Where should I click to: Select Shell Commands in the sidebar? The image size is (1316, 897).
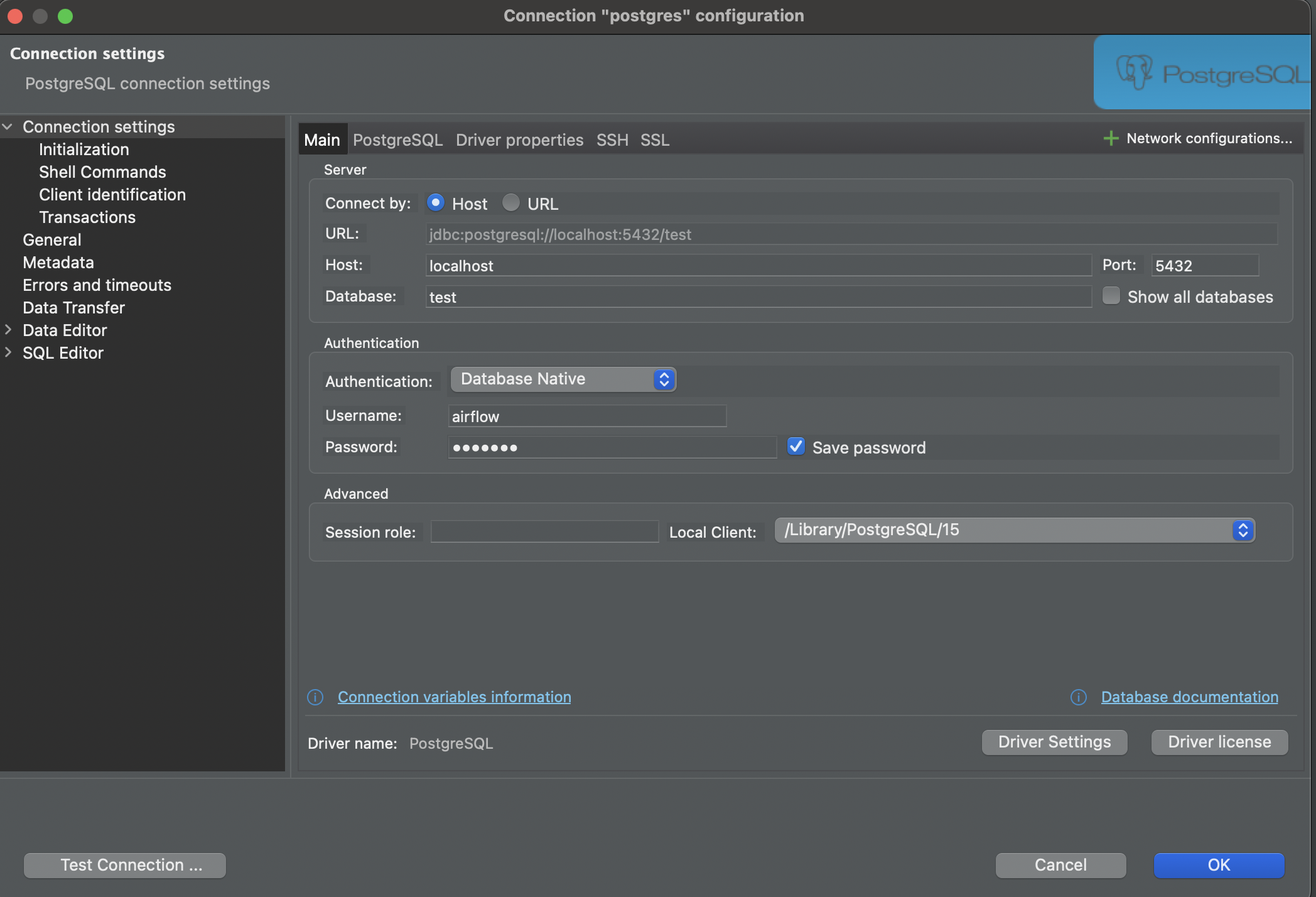[x=102, y=172]
